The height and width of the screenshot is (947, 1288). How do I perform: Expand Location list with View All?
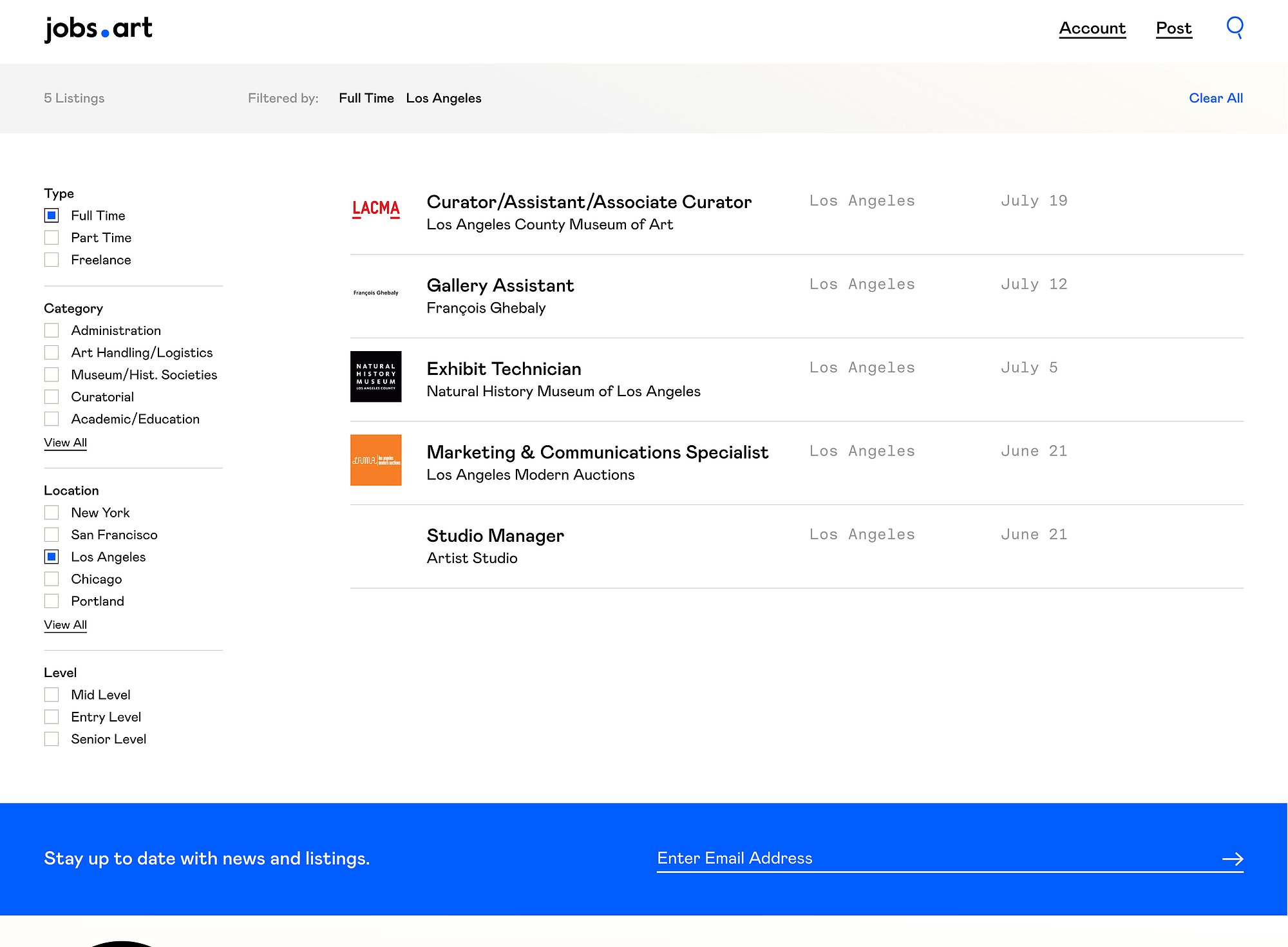pos(65,625)
